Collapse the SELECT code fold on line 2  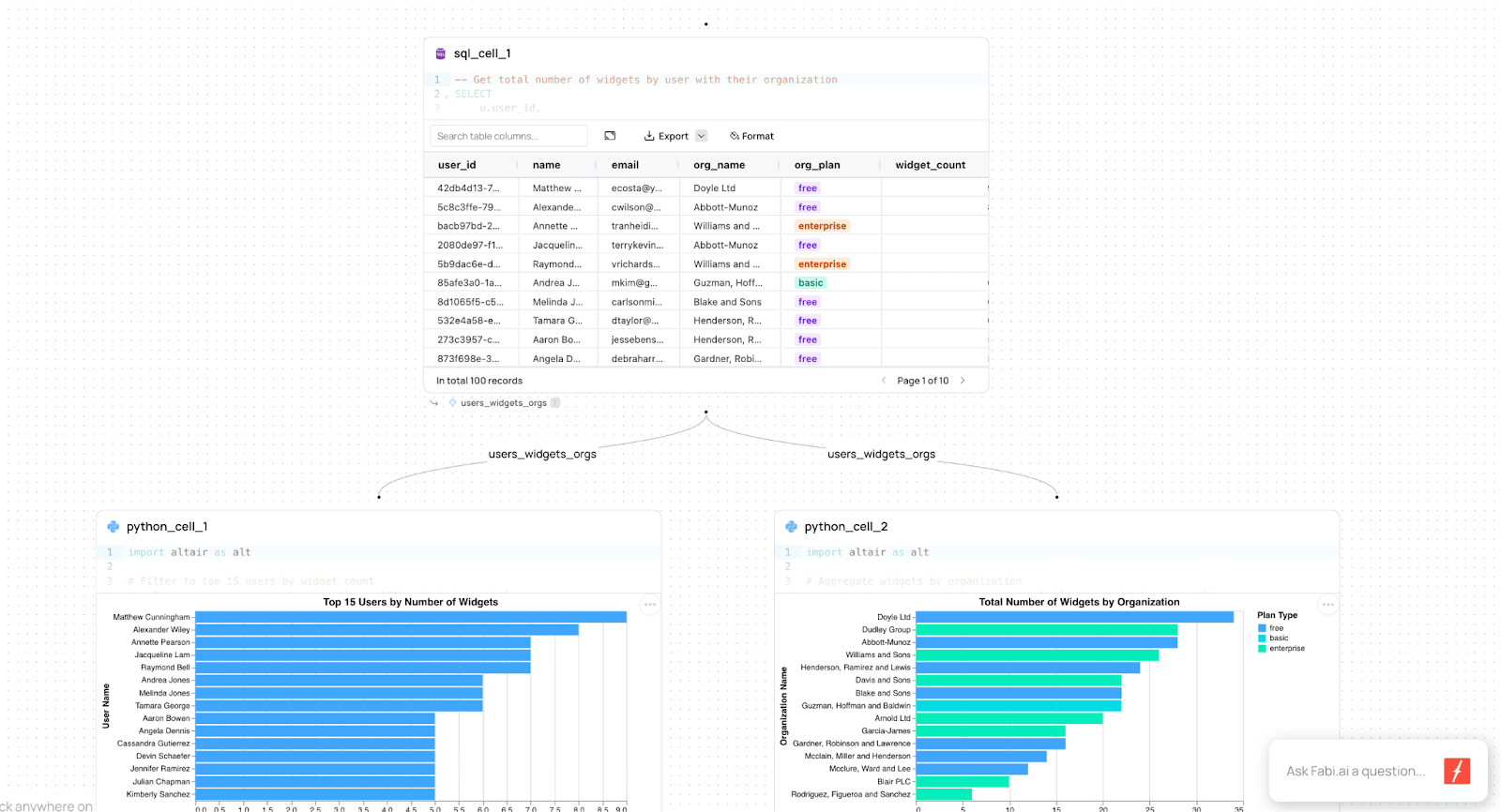[447, 95]
